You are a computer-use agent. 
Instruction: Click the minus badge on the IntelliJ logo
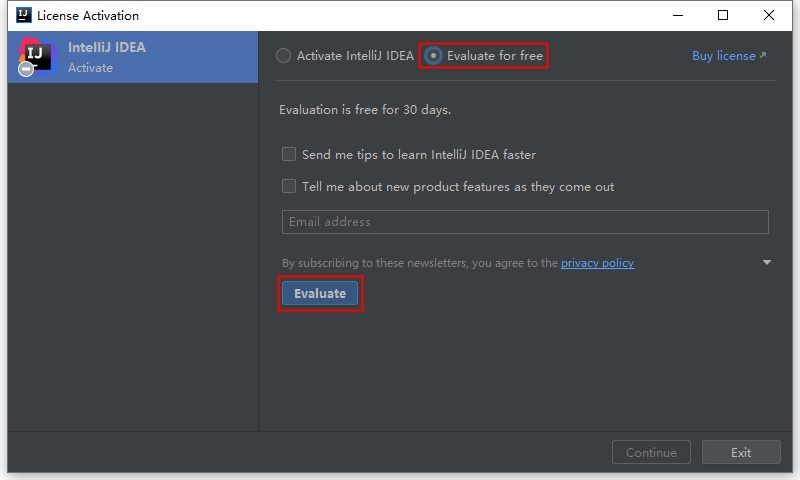(x=26, y=69)
